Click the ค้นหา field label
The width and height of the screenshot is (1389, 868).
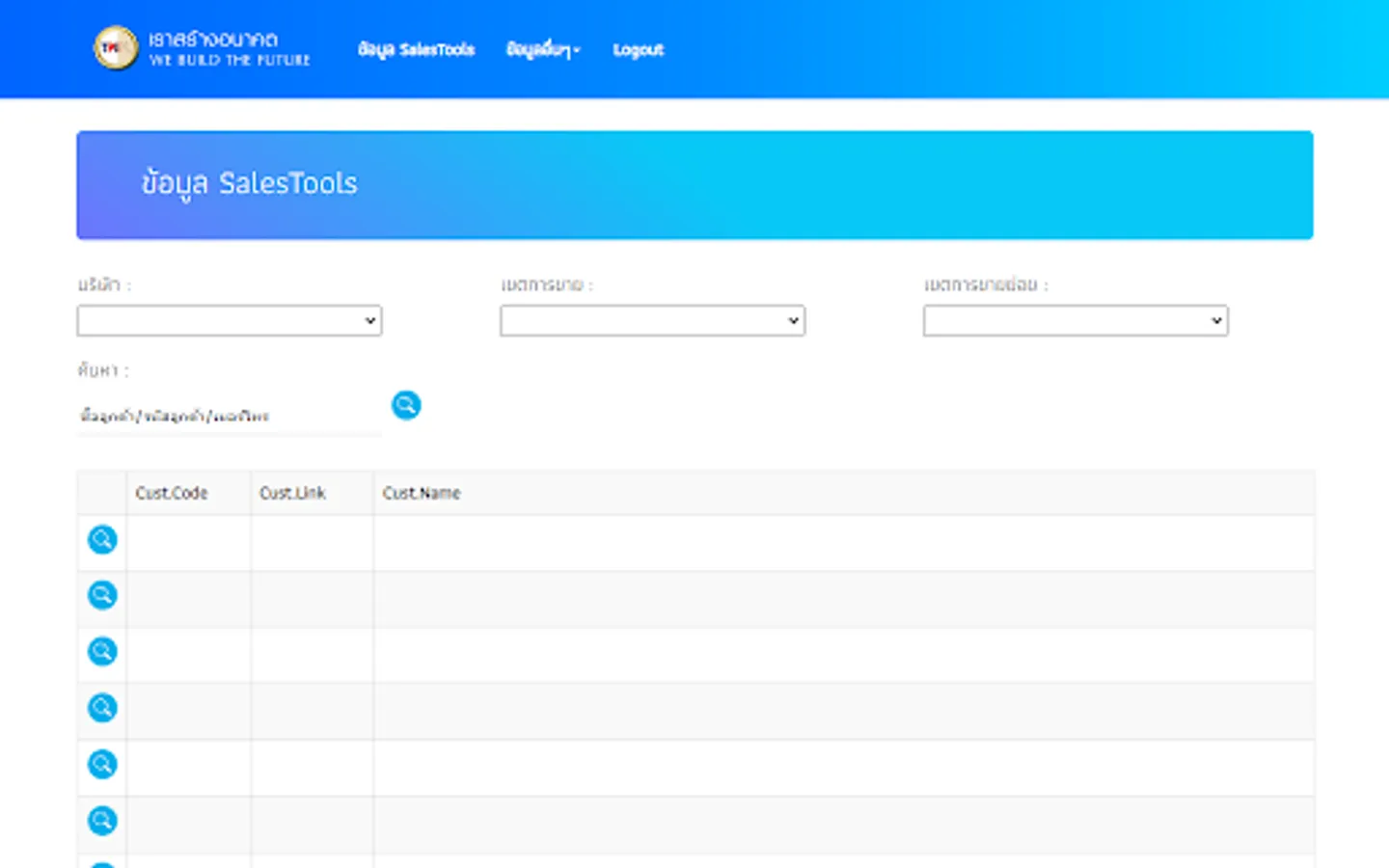pos(103,370)
